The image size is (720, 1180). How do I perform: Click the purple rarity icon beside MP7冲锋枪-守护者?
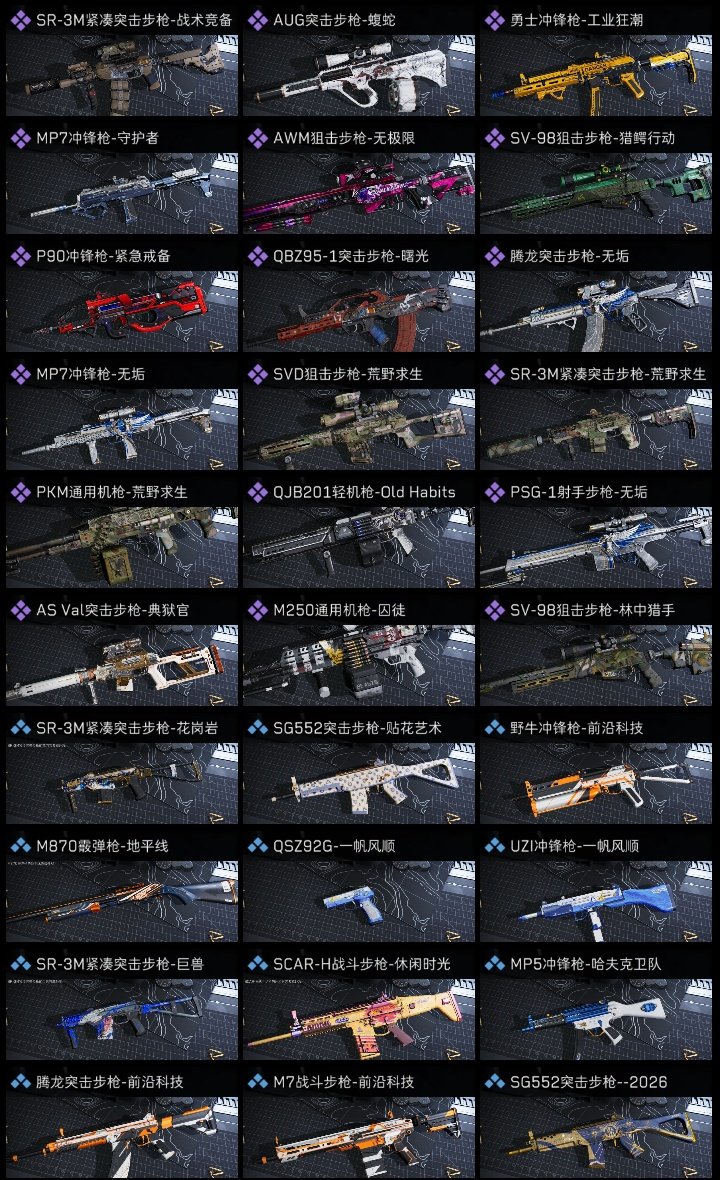tap(20, 138)
